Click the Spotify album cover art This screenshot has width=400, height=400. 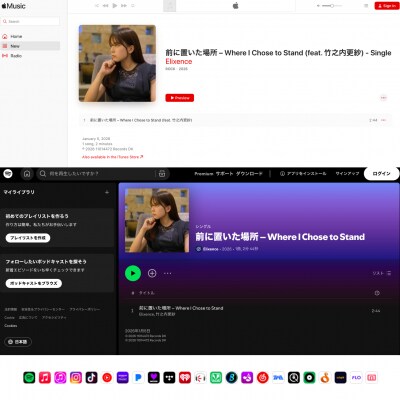157,220
